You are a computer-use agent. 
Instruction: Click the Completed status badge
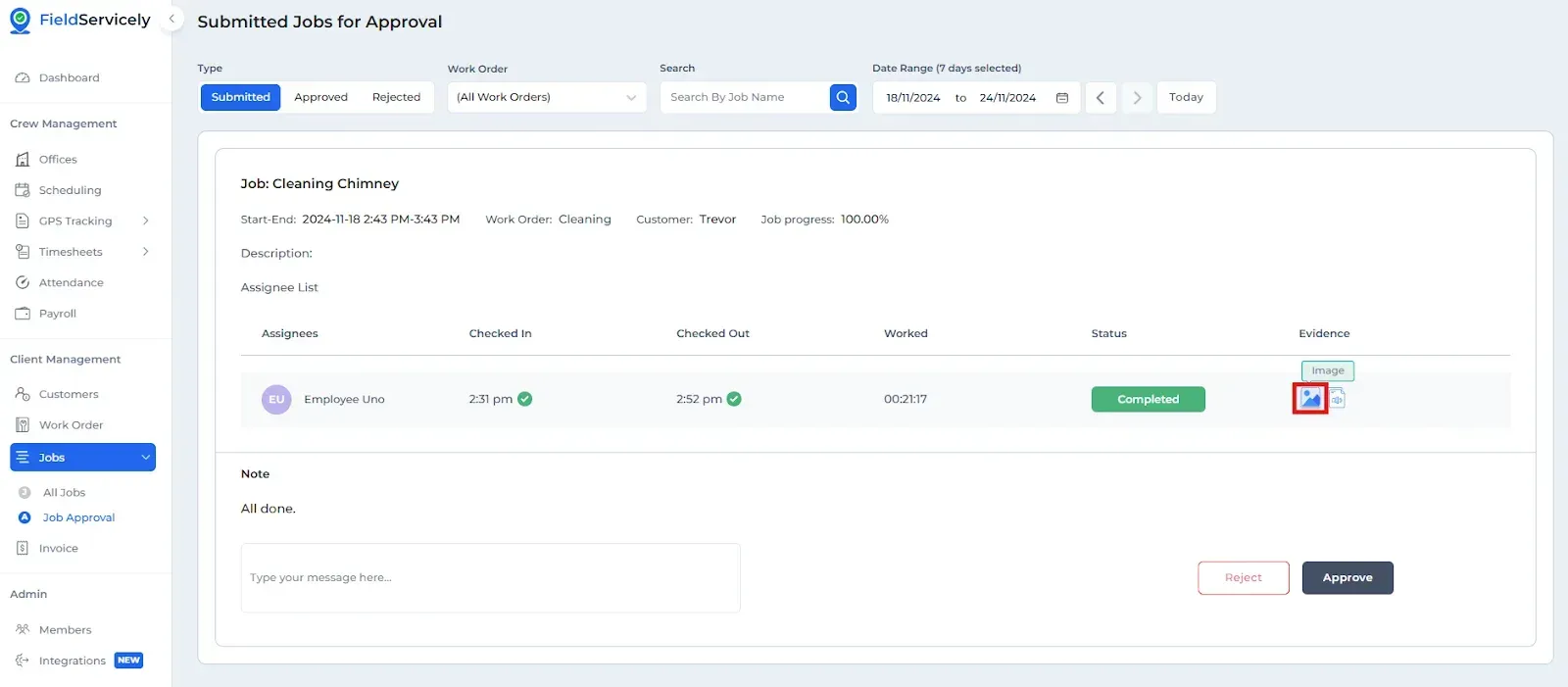[x=1148, y=399]
